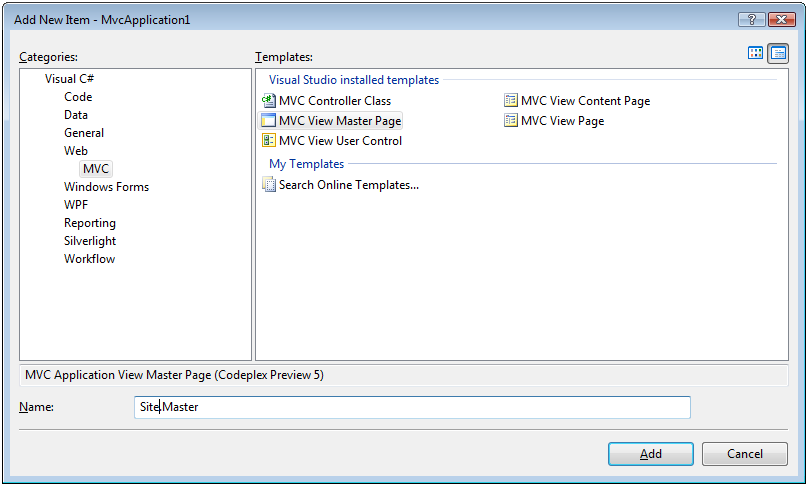Open the Windows Forms category
The width and height of the screenshot is (808, 486).
pos(106,187)
